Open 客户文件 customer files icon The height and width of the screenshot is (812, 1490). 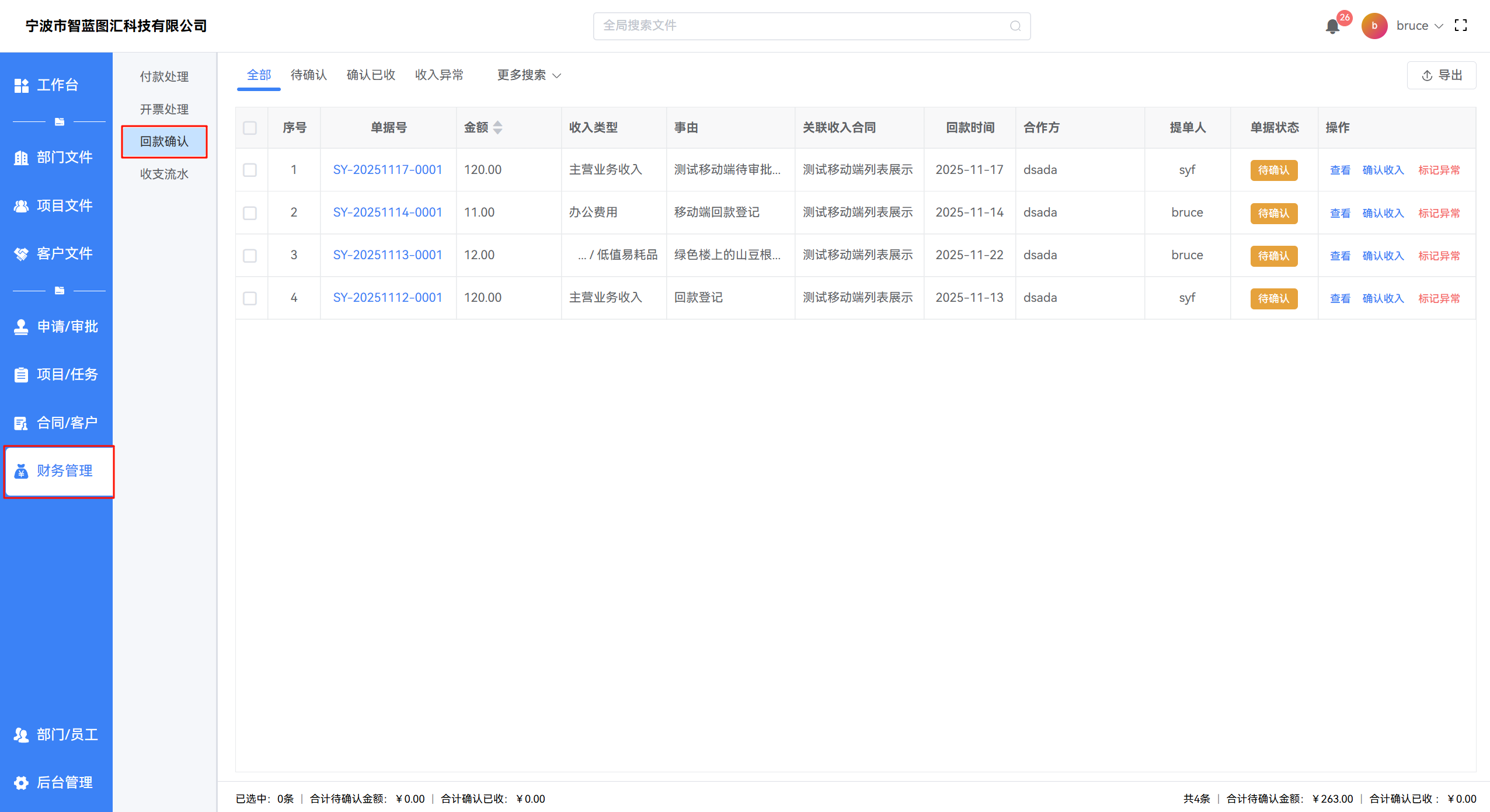(x=22, y=254)
